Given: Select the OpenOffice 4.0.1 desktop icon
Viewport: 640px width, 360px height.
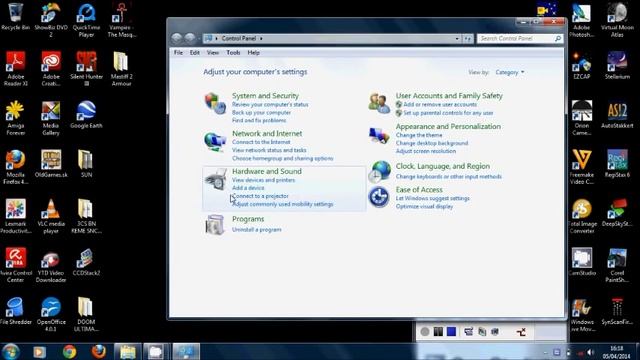Looking at the screenshot, I should pyautogui.click(x=51, y=314).
